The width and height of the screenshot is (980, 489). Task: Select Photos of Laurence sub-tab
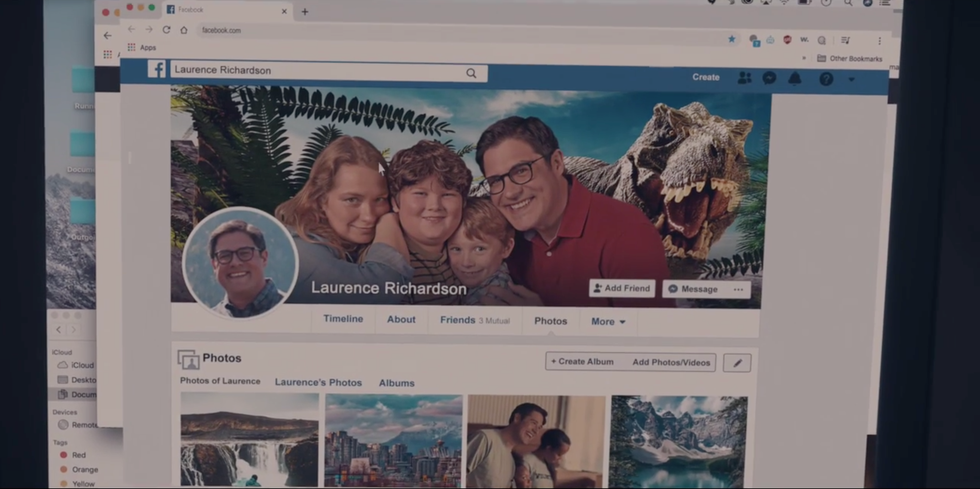tap(220, 381)
